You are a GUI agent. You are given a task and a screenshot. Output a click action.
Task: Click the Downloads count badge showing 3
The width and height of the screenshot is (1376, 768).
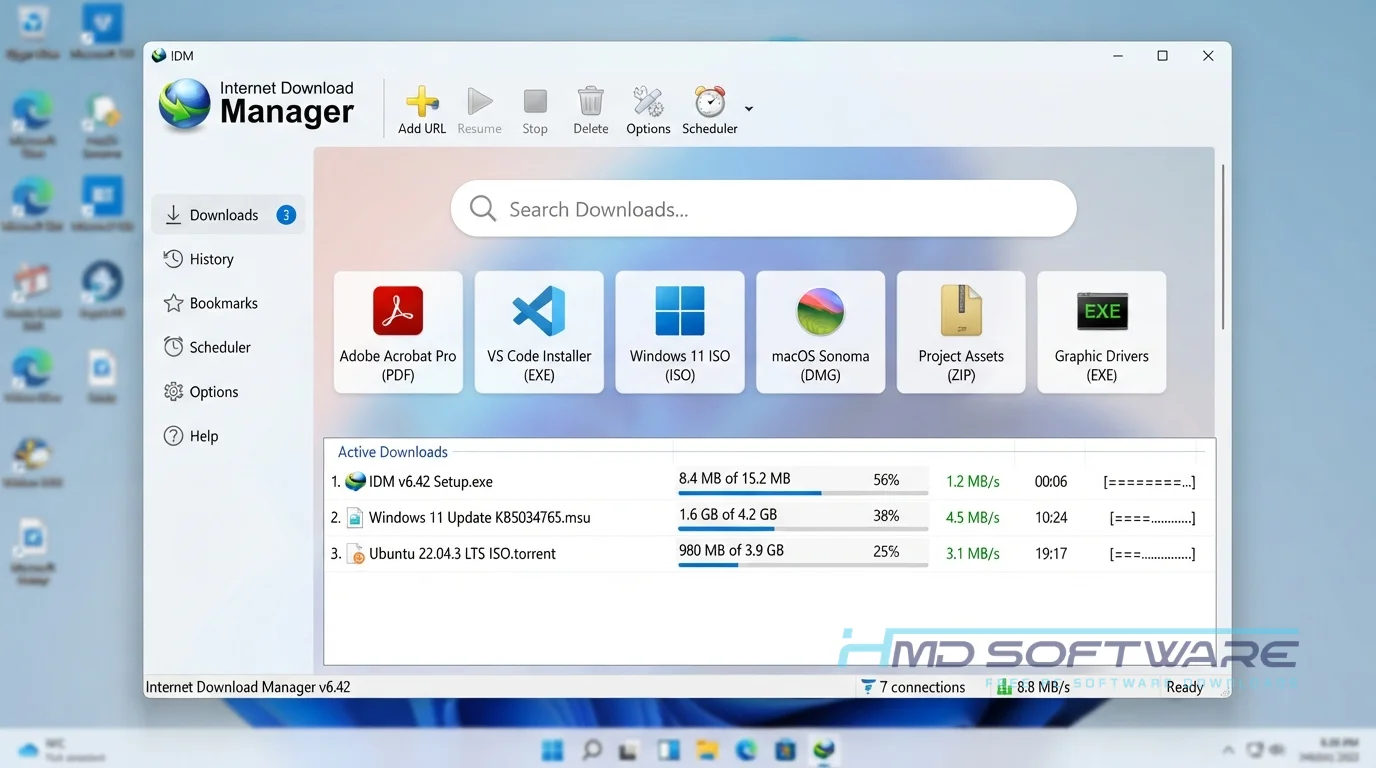tap(286, 215)
